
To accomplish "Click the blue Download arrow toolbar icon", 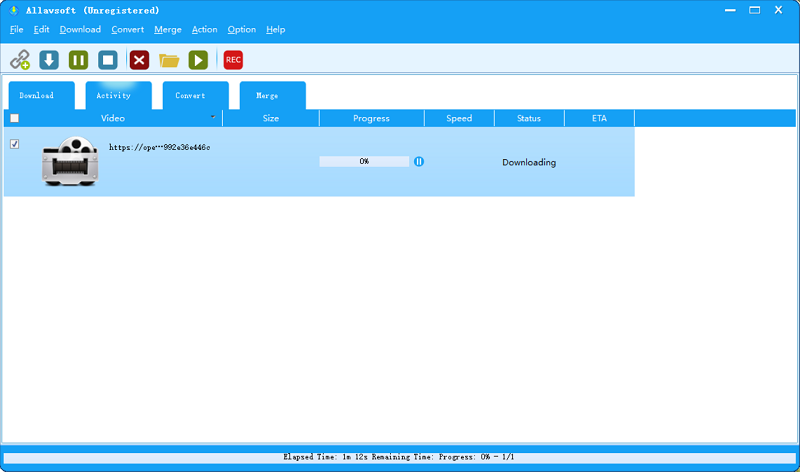I will tap(49, 60).
